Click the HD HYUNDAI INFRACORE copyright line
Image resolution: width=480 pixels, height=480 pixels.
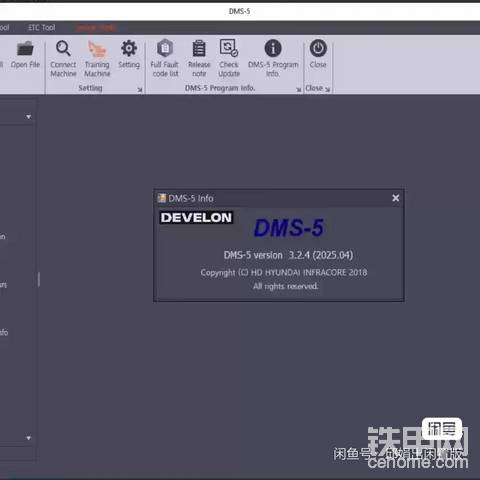pyautogui.click(x=284, y=273)
